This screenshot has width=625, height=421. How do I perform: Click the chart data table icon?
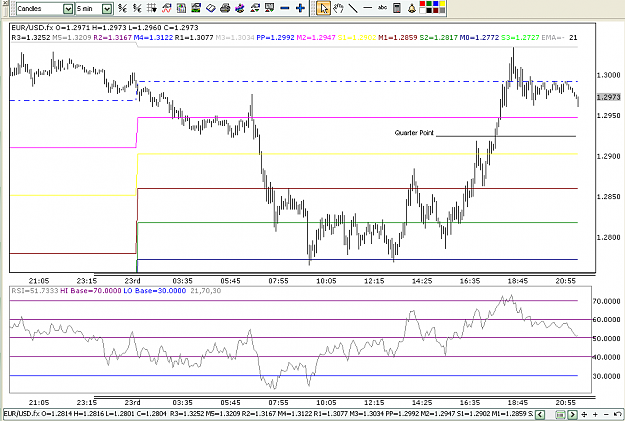(181, 8)
